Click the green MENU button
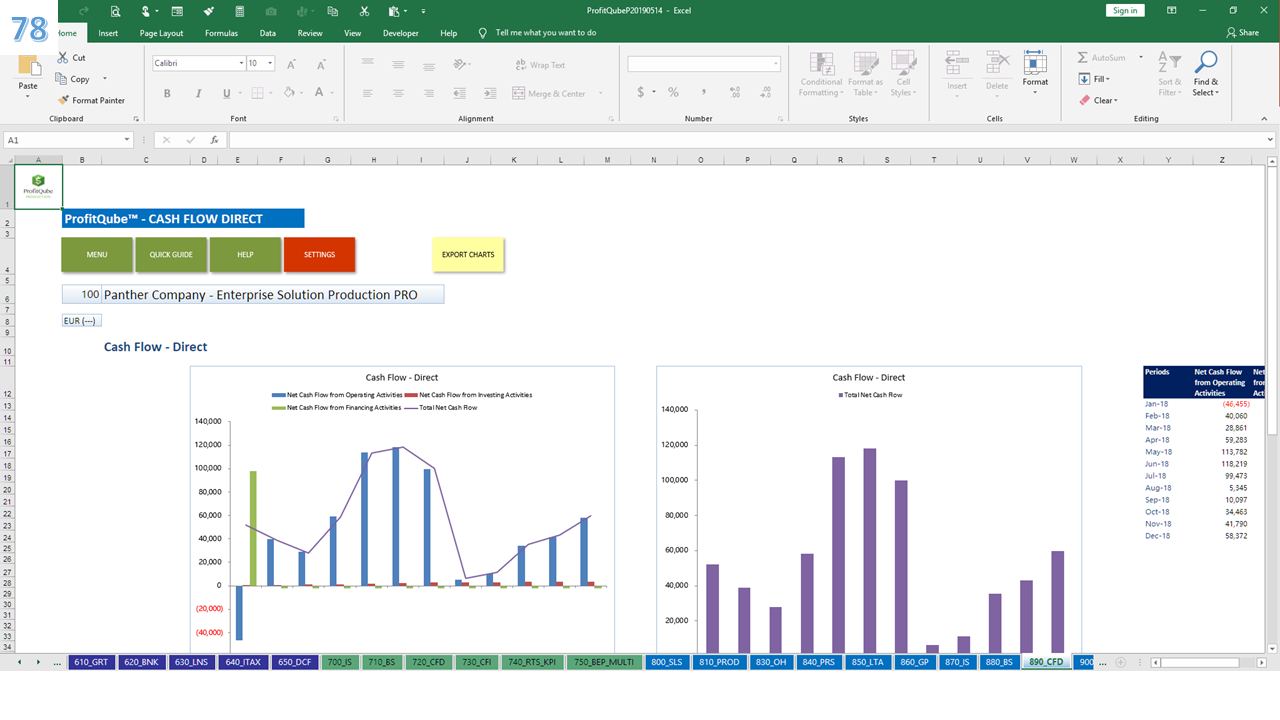Screen dimensions: 1280x720 [97, 255]
